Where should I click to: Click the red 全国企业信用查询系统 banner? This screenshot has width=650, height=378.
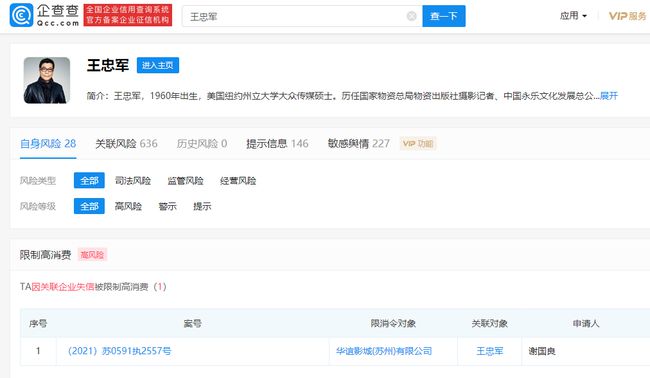click(x=128, y=15)
